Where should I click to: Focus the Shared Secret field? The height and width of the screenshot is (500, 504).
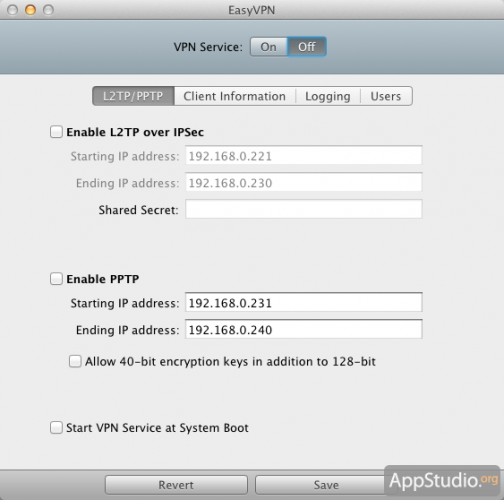(x=304, y=209)
